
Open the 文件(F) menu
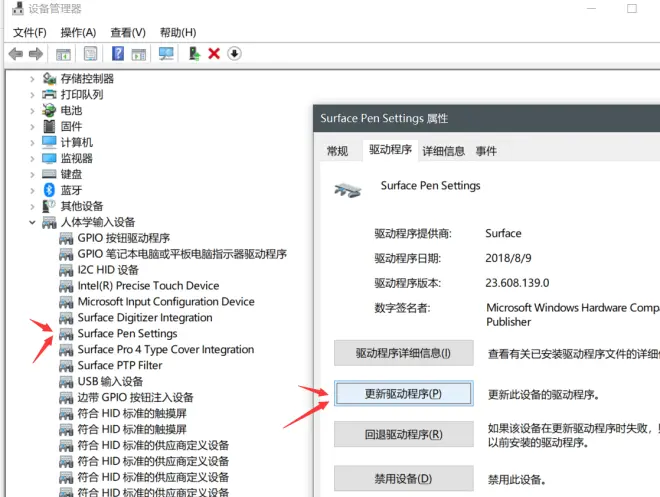coord(29,32)
